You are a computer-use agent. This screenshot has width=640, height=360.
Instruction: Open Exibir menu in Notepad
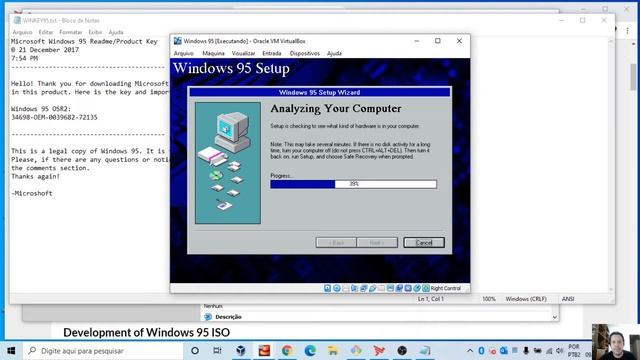coord(95,32)
